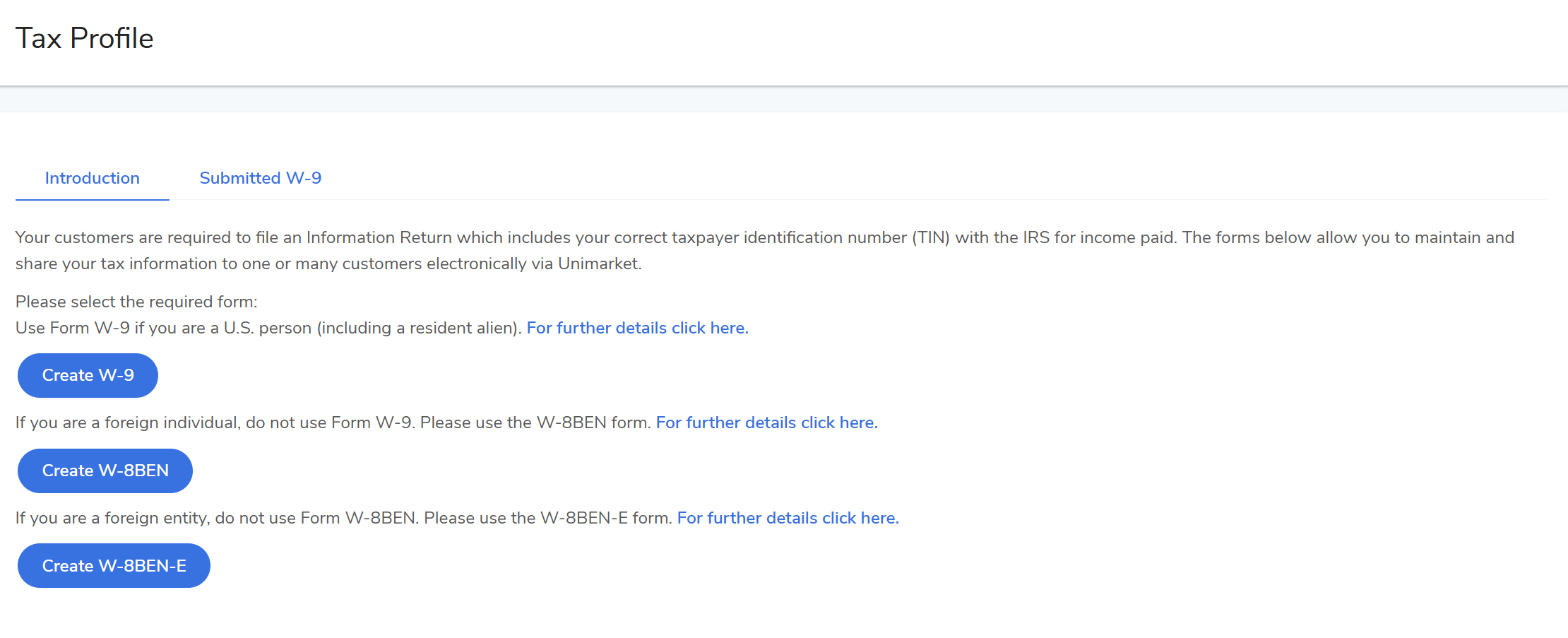Click the word Unimarket in the paragraph
The height and width of the screenshot is (638, 1568).
point(598,264)
